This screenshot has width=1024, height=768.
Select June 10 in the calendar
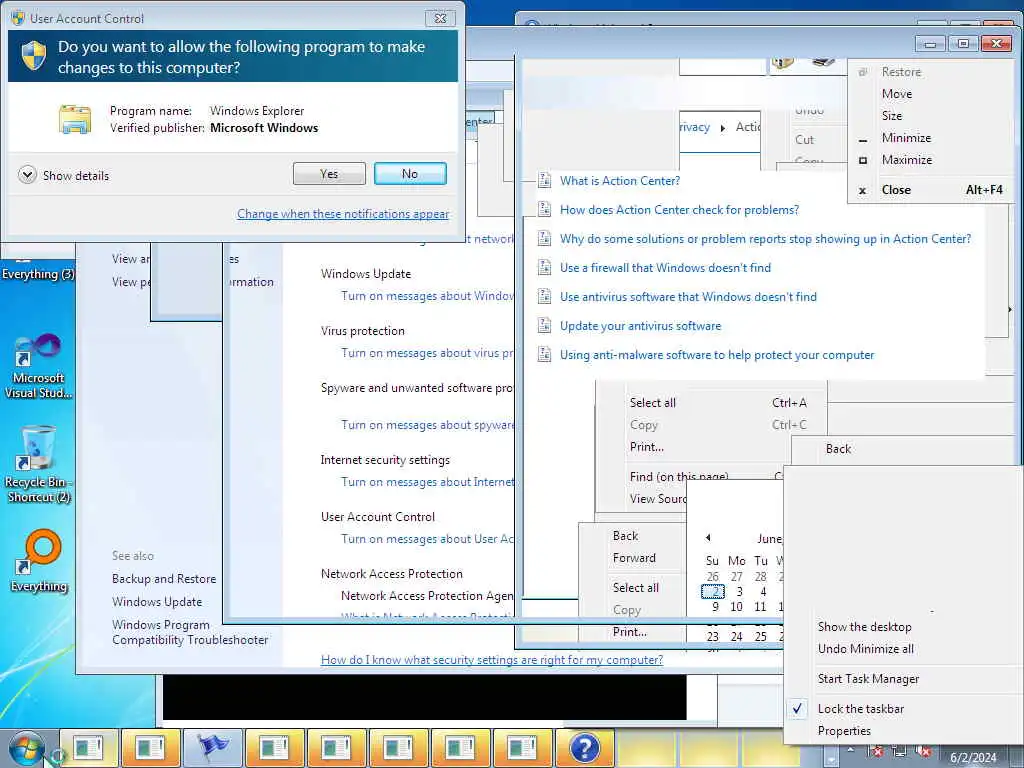[x=736, y=607]
